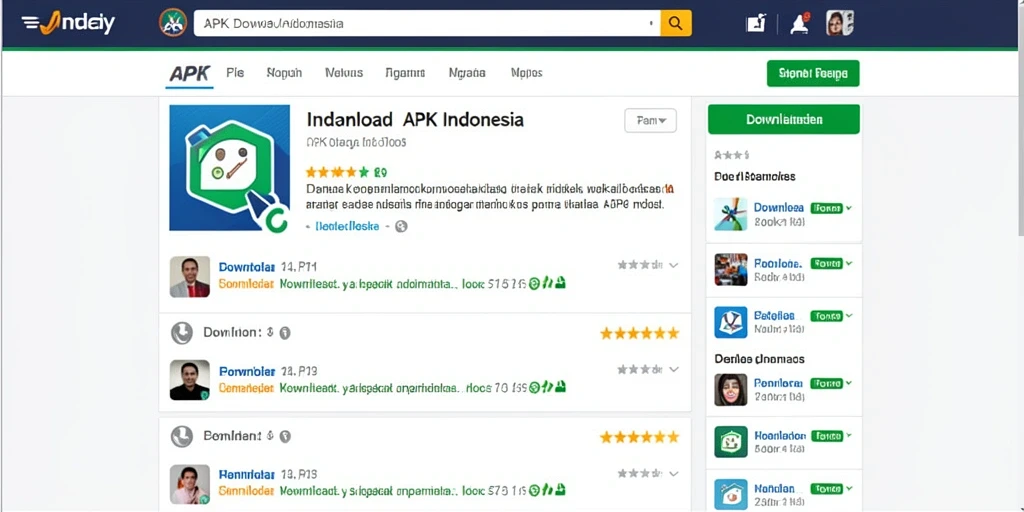Expand the green chevron next to Hoenledon tag
Screen dimensions: 1024x512
pos(849,436)
